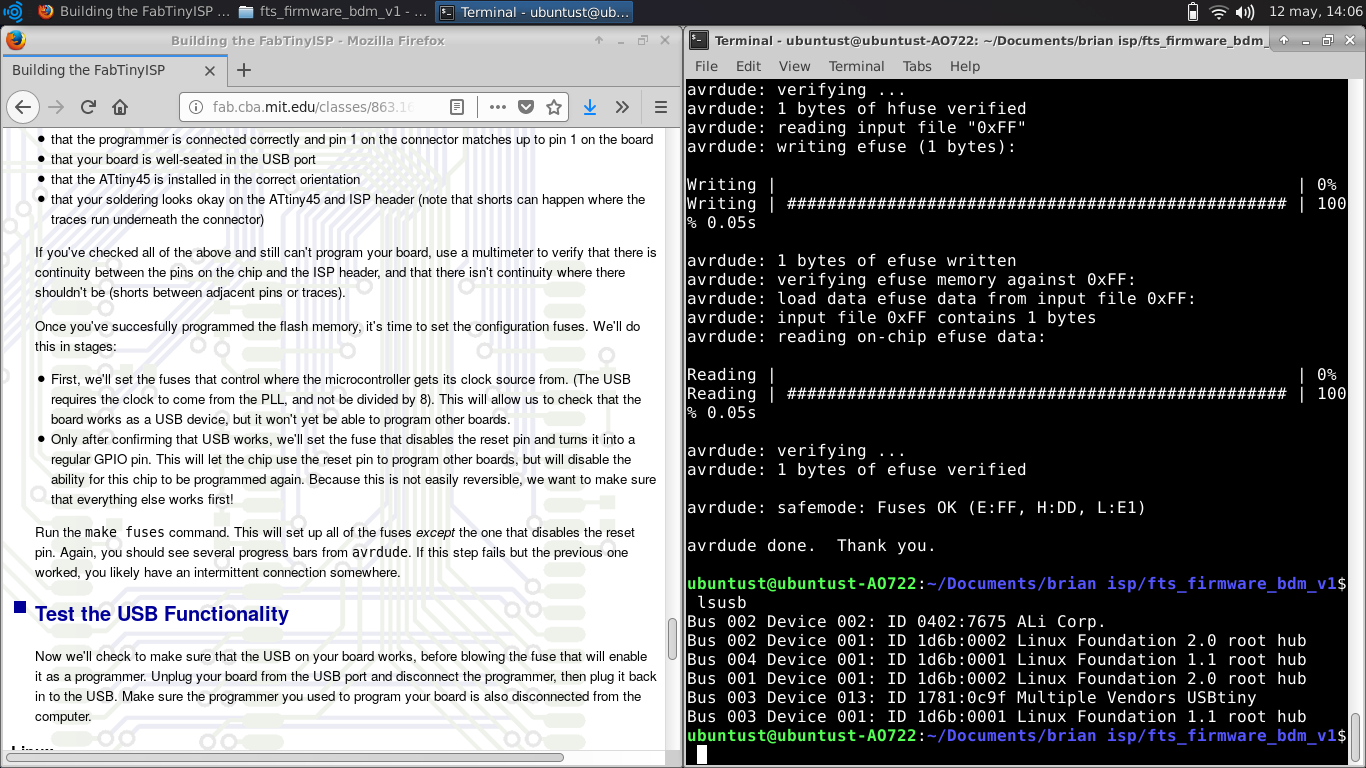The height and width of the screenshot is (768, 1366).
Task: Open Terminal Help menu
Action: click(x=964, y=66)
